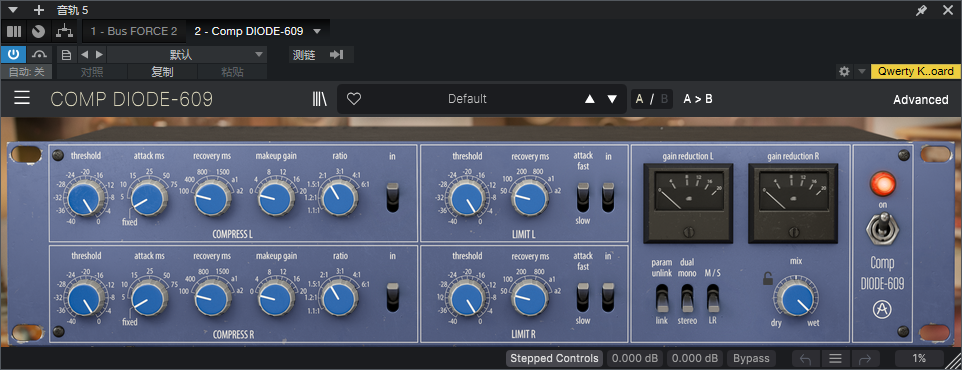Viewport: 962px width, 370px height.
Task: Click the 复制 copy button
Action: tap(163, 72)
